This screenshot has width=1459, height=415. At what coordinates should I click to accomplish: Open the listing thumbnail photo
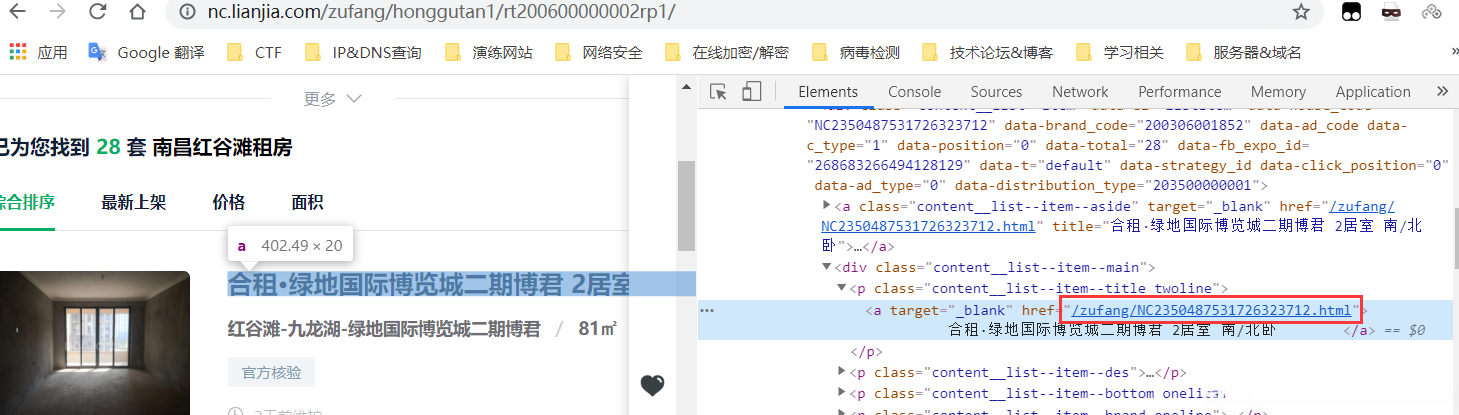[x=95, y=343]
